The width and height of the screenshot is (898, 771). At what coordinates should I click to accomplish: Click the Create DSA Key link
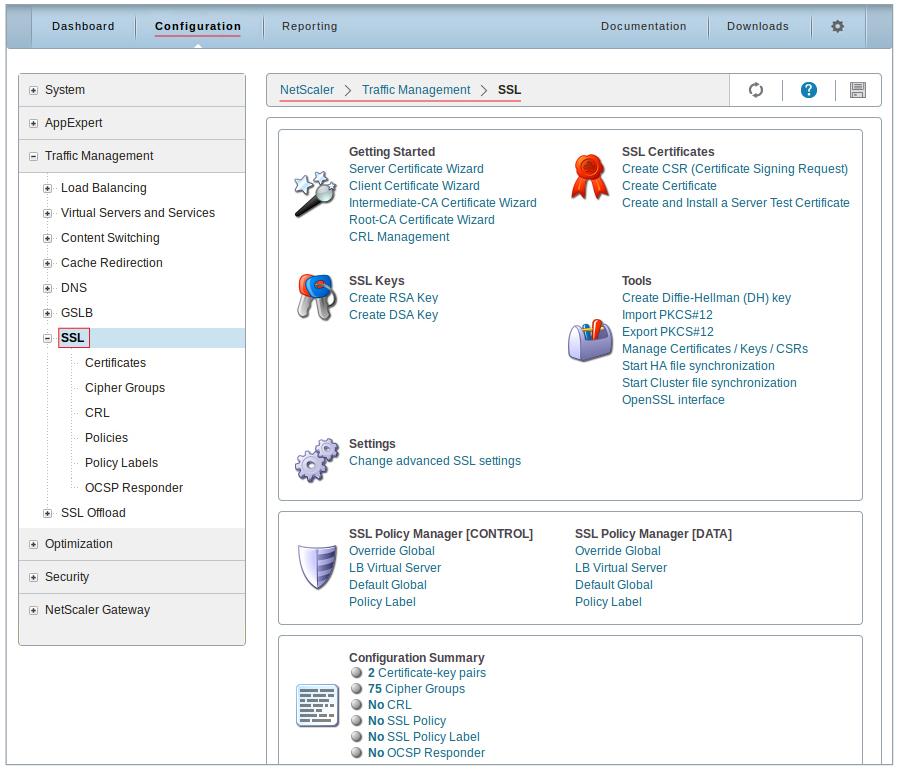tap(393, 315)
